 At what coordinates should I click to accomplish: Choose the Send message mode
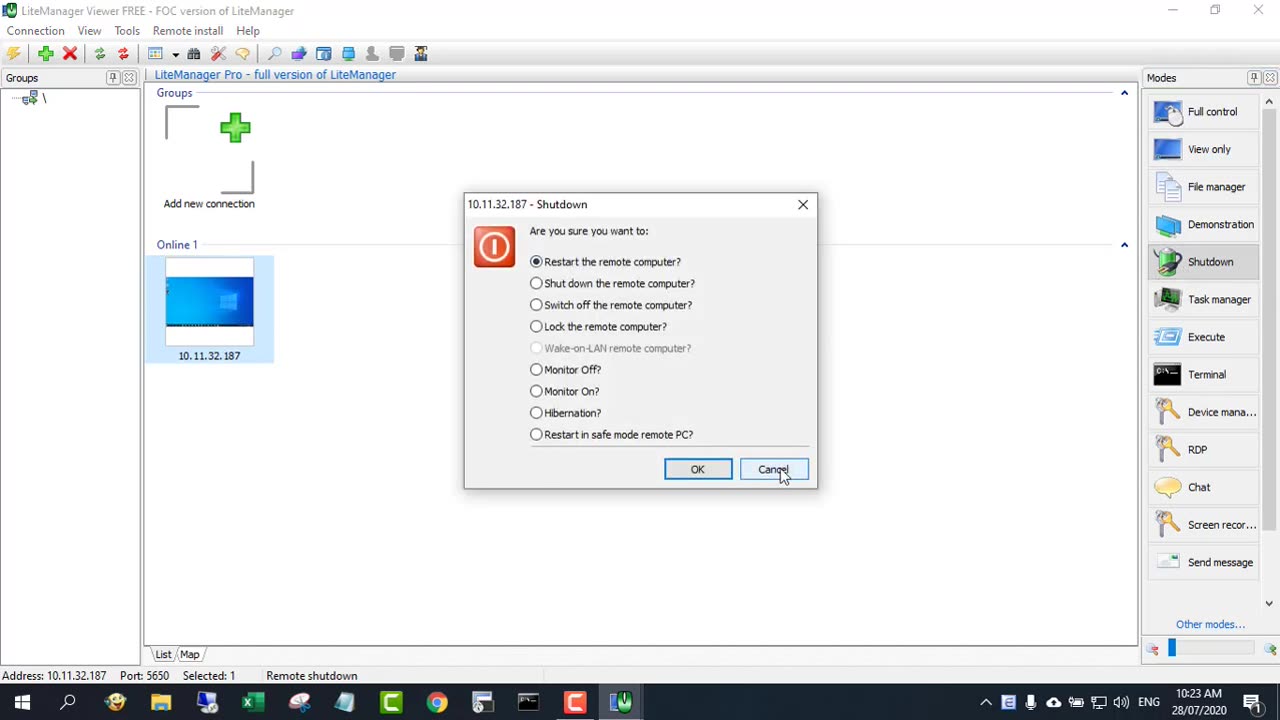pos(1203,562)
